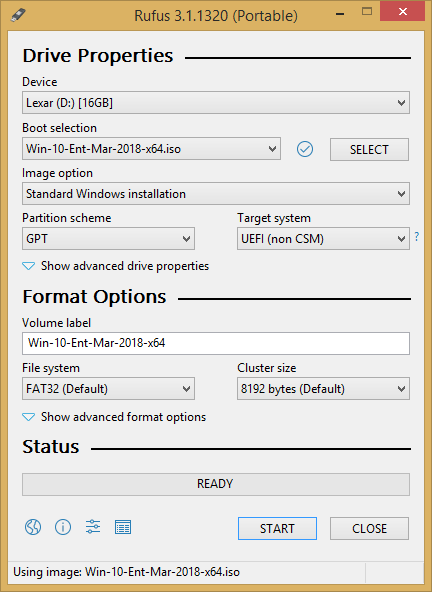
Task: Click the Boot selection label
Action: 59,128
